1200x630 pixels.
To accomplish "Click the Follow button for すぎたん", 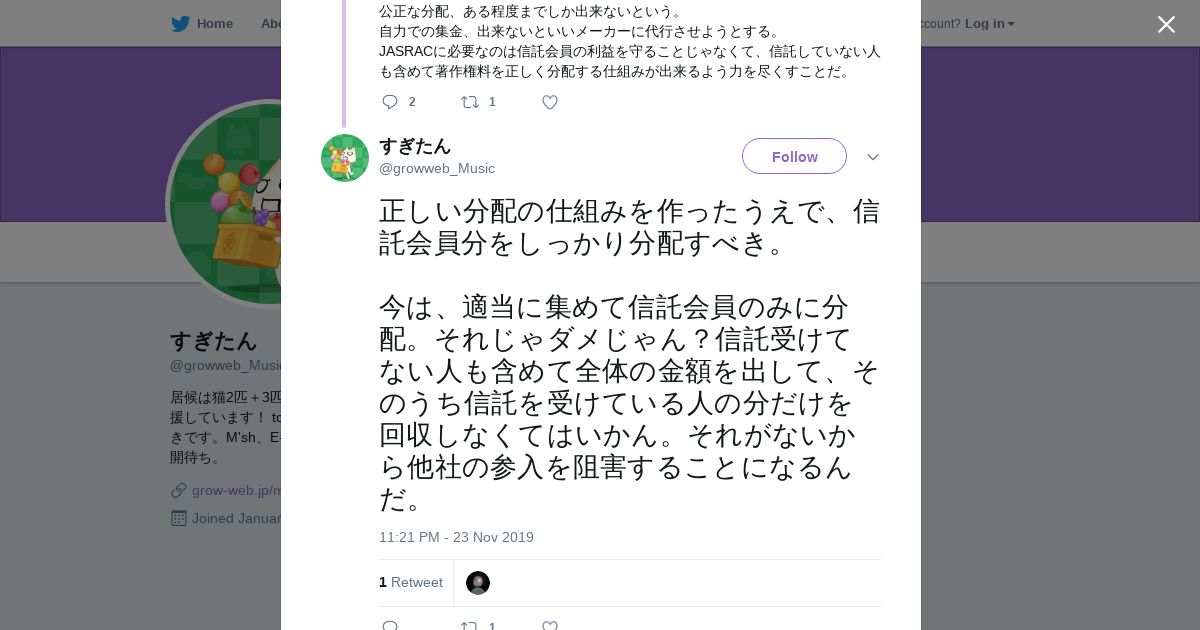I will point(794,157).
